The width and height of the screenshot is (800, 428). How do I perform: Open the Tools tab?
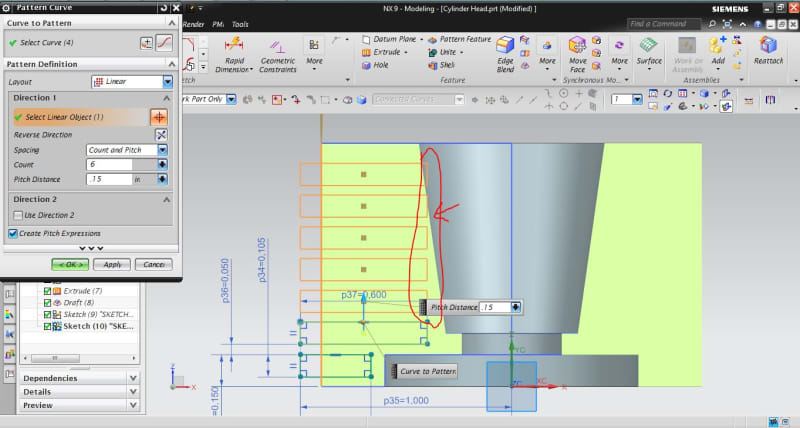point(240,24)
